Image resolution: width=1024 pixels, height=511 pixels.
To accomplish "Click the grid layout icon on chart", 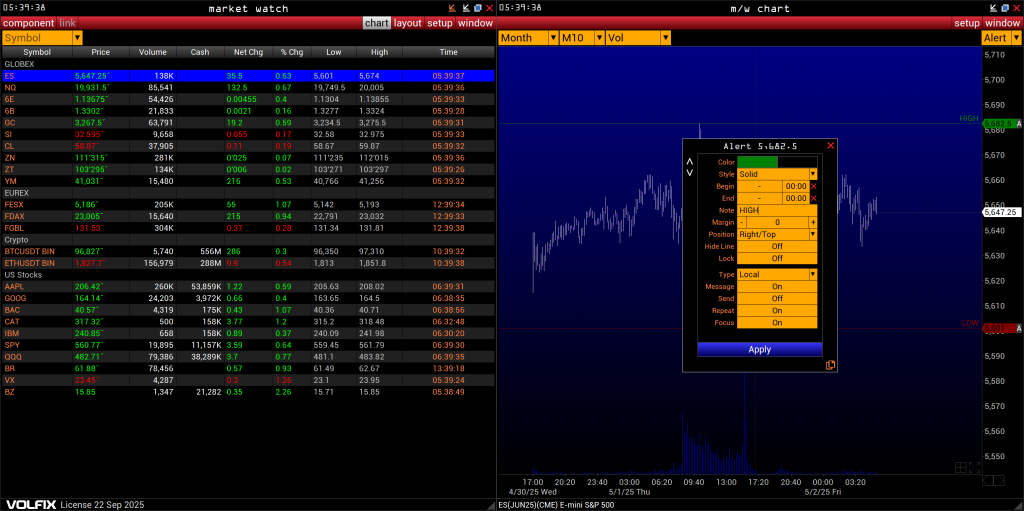I will pos(961,467).
